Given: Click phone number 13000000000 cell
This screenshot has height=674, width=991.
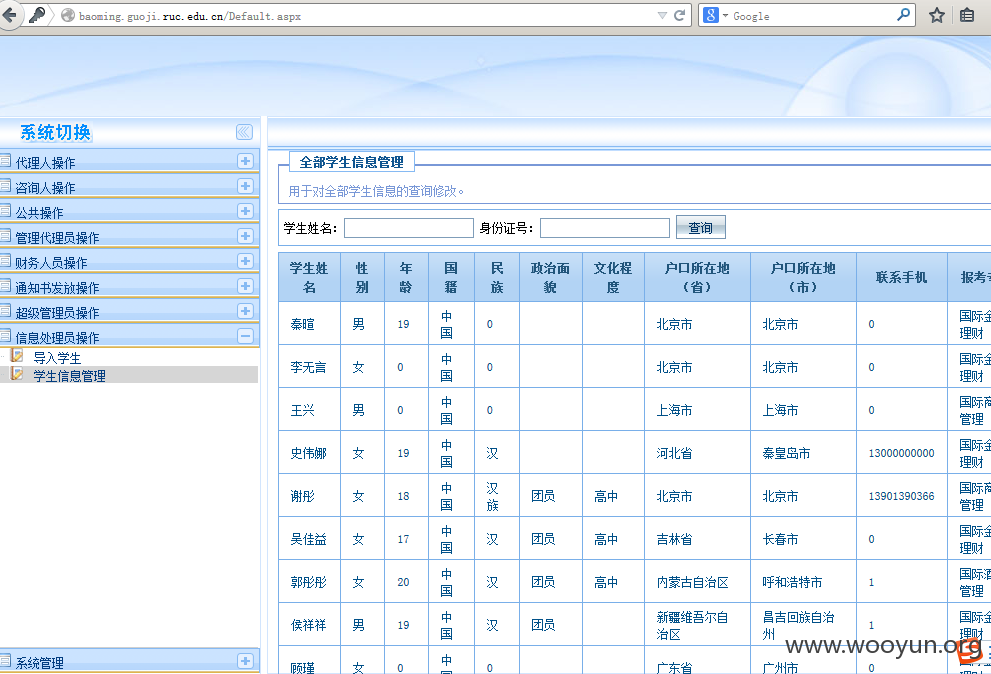Looking at the screenshot, I should (x=901, y=453).
